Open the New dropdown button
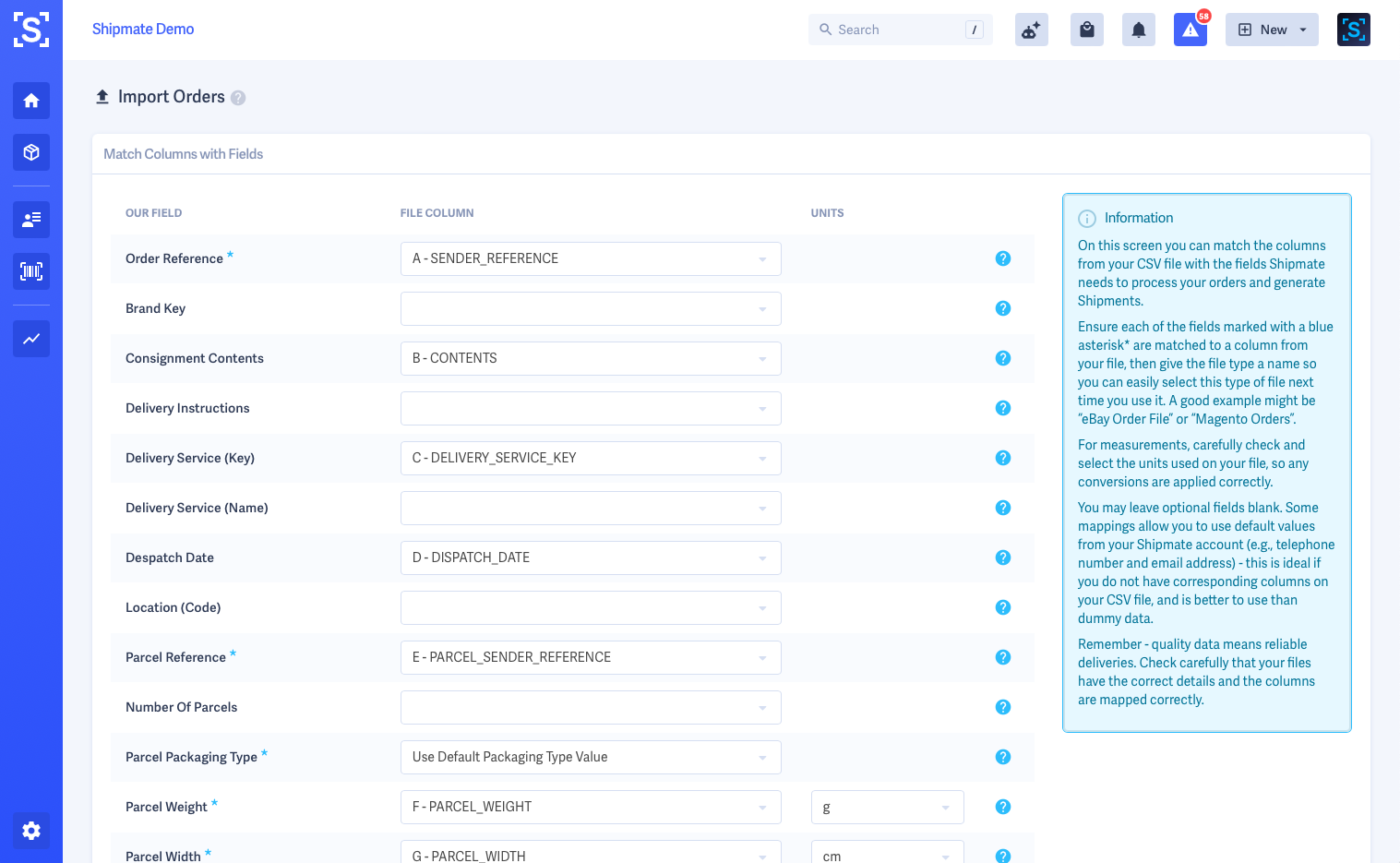Viewport: 1400px width, 863px height. click(1272, 30)
